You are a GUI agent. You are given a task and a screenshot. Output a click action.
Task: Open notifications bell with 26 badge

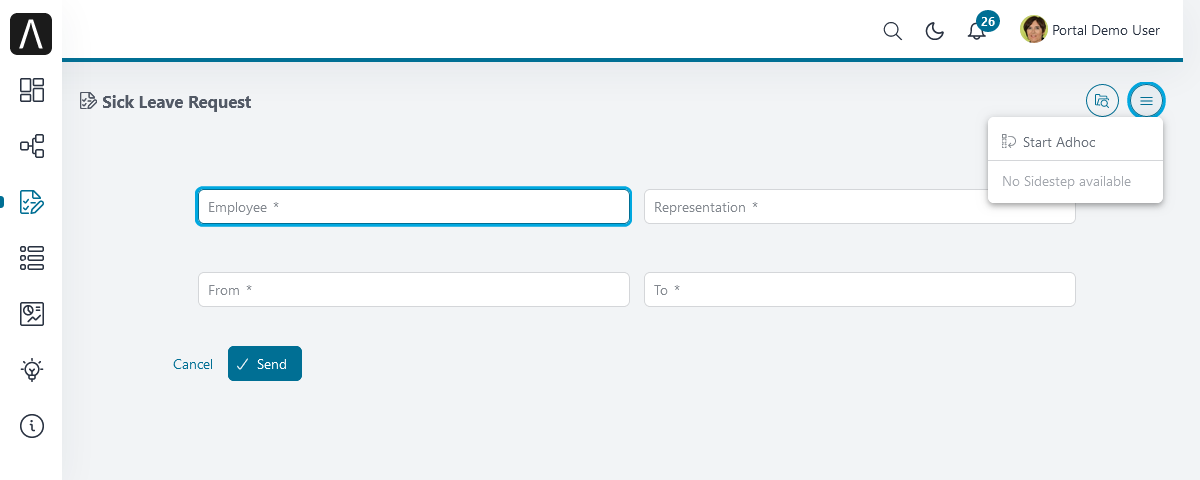click(x=978, y=29)
